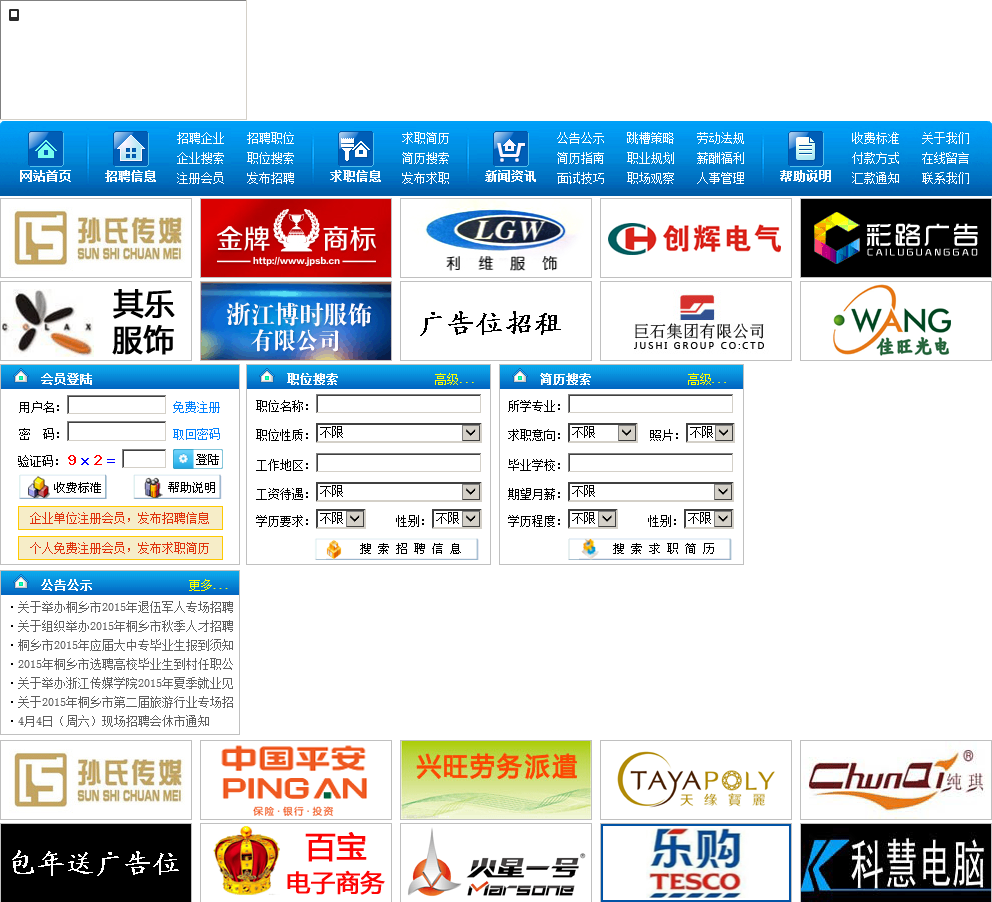
Task: Open the 巨石集团有限公司 banner
Action: [x=696, y=321]
